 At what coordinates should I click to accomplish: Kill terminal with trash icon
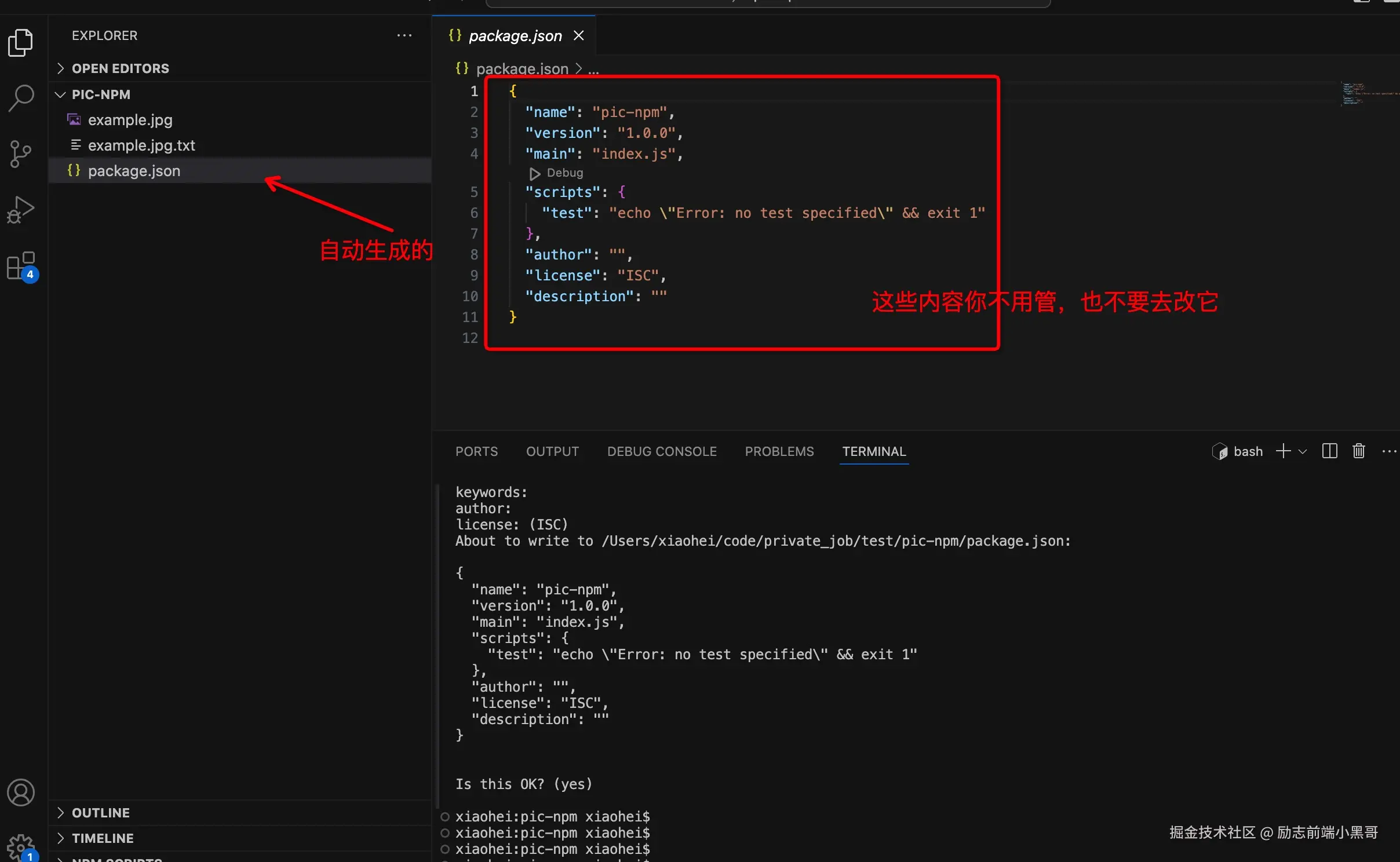coord(1358,451)
